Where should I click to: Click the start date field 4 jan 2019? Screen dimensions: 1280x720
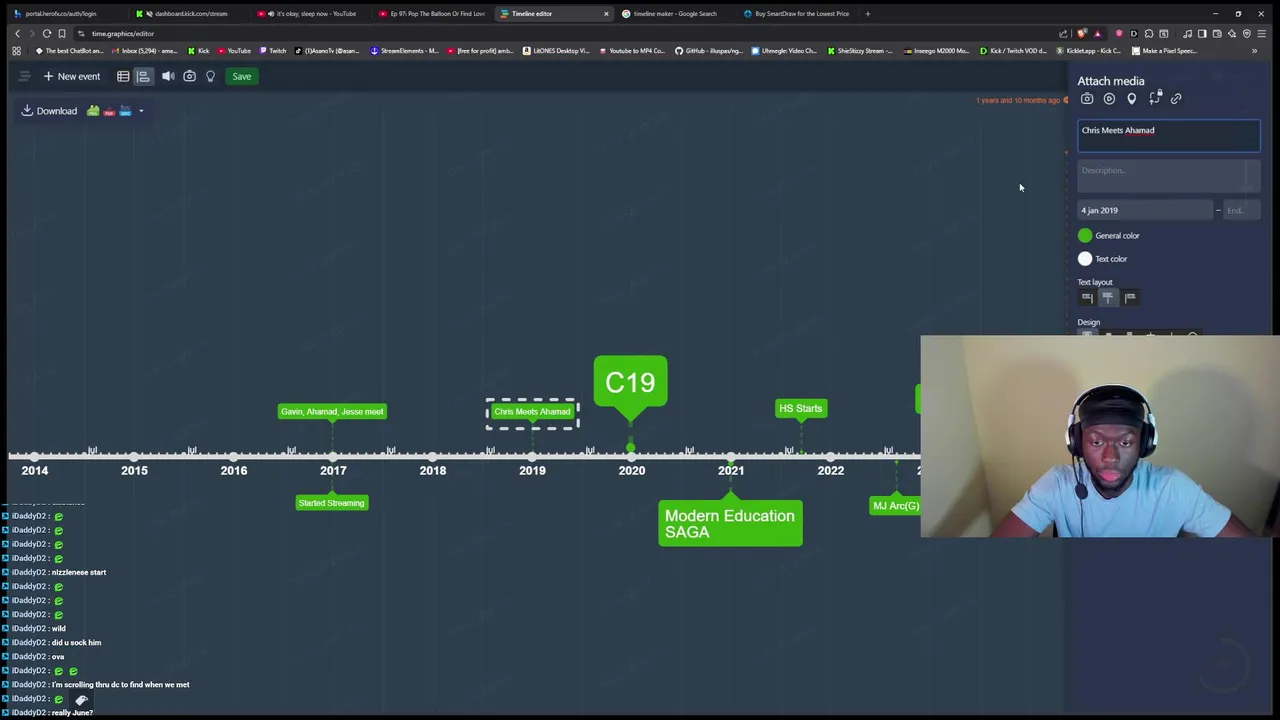tap(1145, 210)
